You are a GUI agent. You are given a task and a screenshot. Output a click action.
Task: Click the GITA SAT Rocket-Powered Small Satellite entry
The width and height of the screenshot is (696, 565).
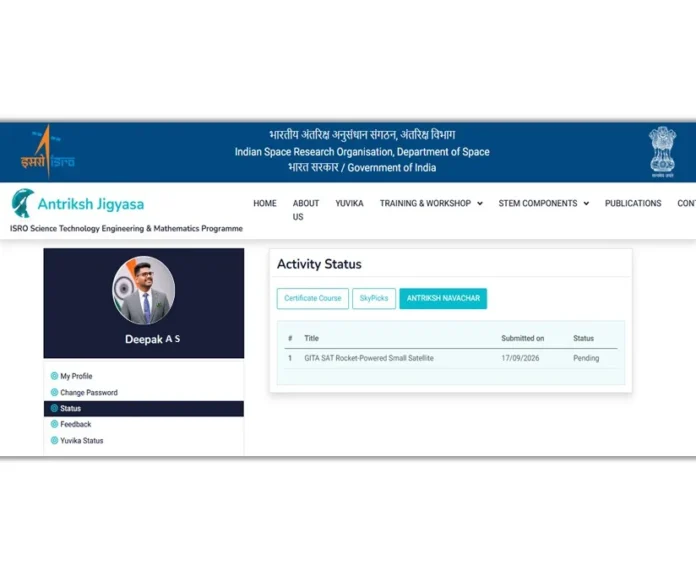click(369, 358)
